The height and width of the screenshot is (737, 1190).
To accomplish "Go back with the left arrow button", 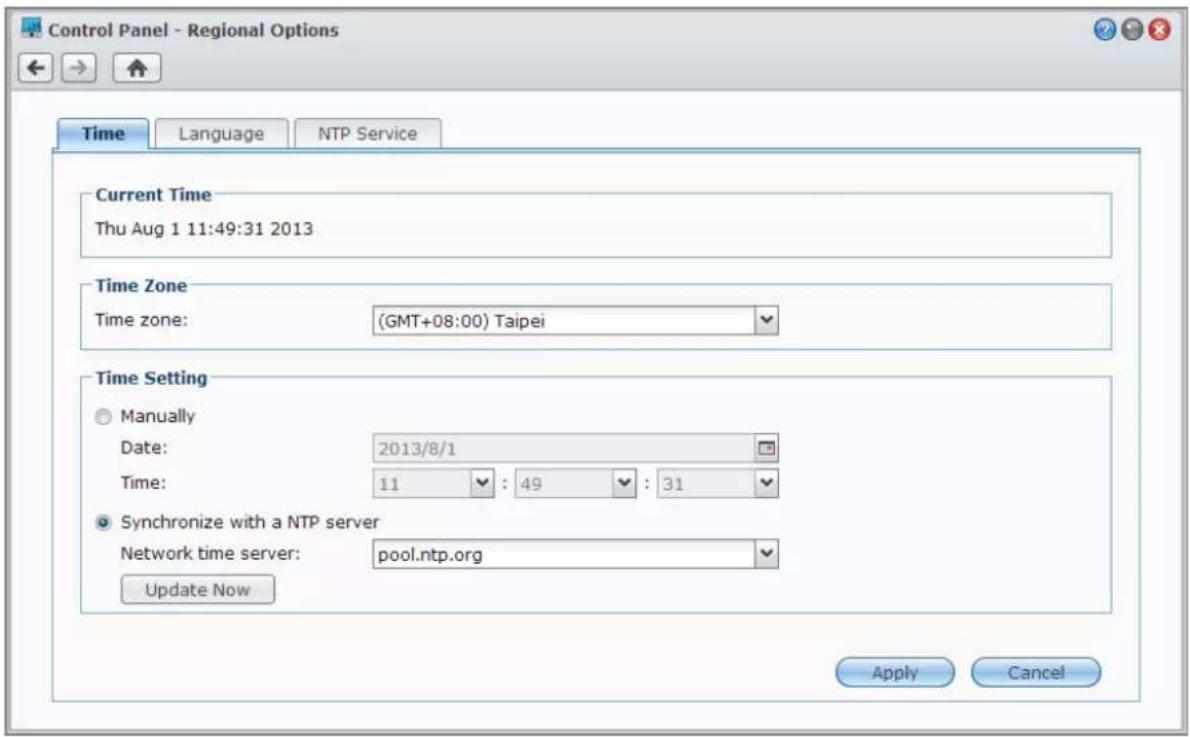I will pyautogui.click(x=36, y=68).
